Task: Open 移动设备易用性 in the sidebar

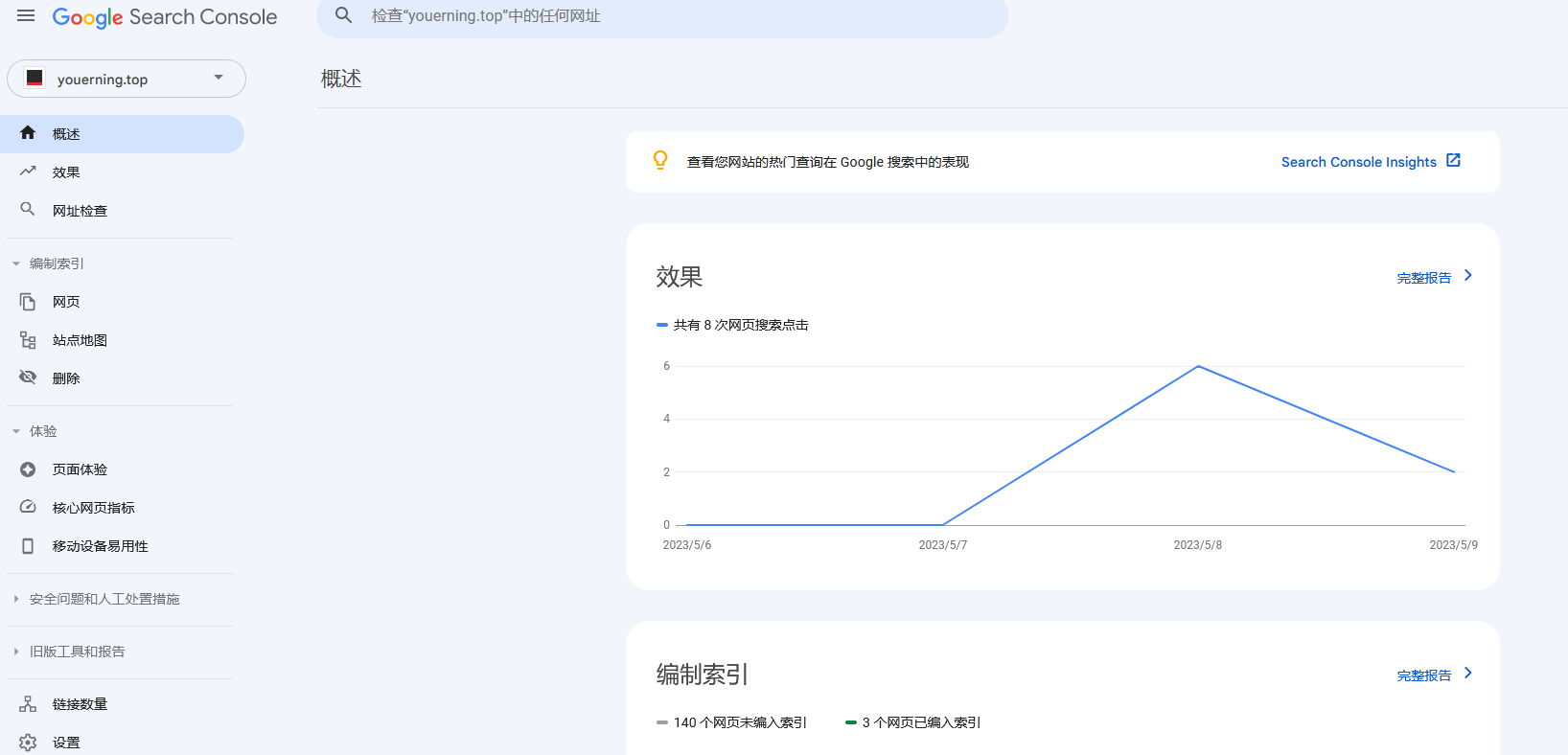Action: pyautogui.click(x=122, y=546)
